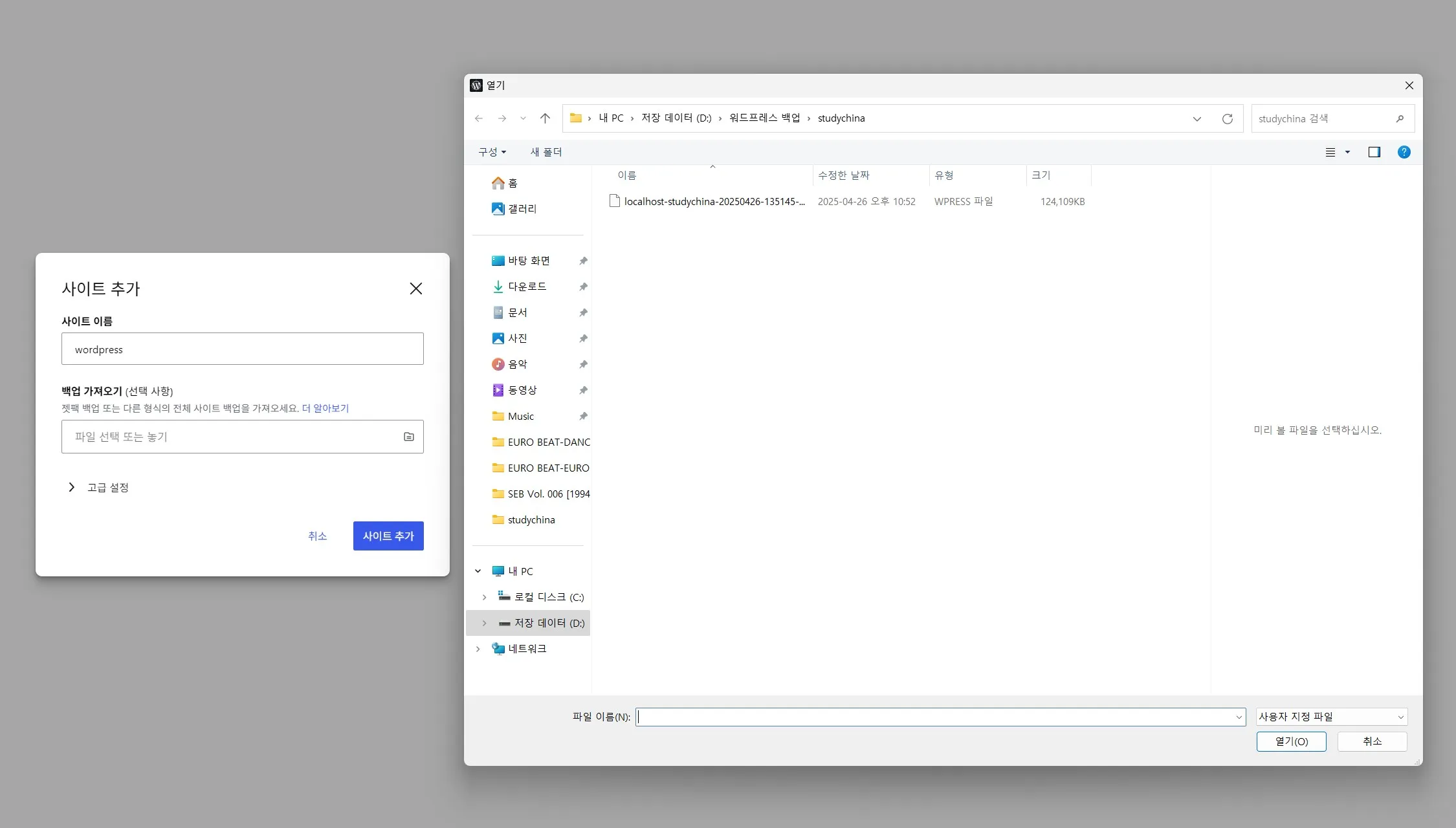Screen dimensions: 1456x828
Task: Sort files by '수정한 날짜' column
Action: tap(844, 175)
